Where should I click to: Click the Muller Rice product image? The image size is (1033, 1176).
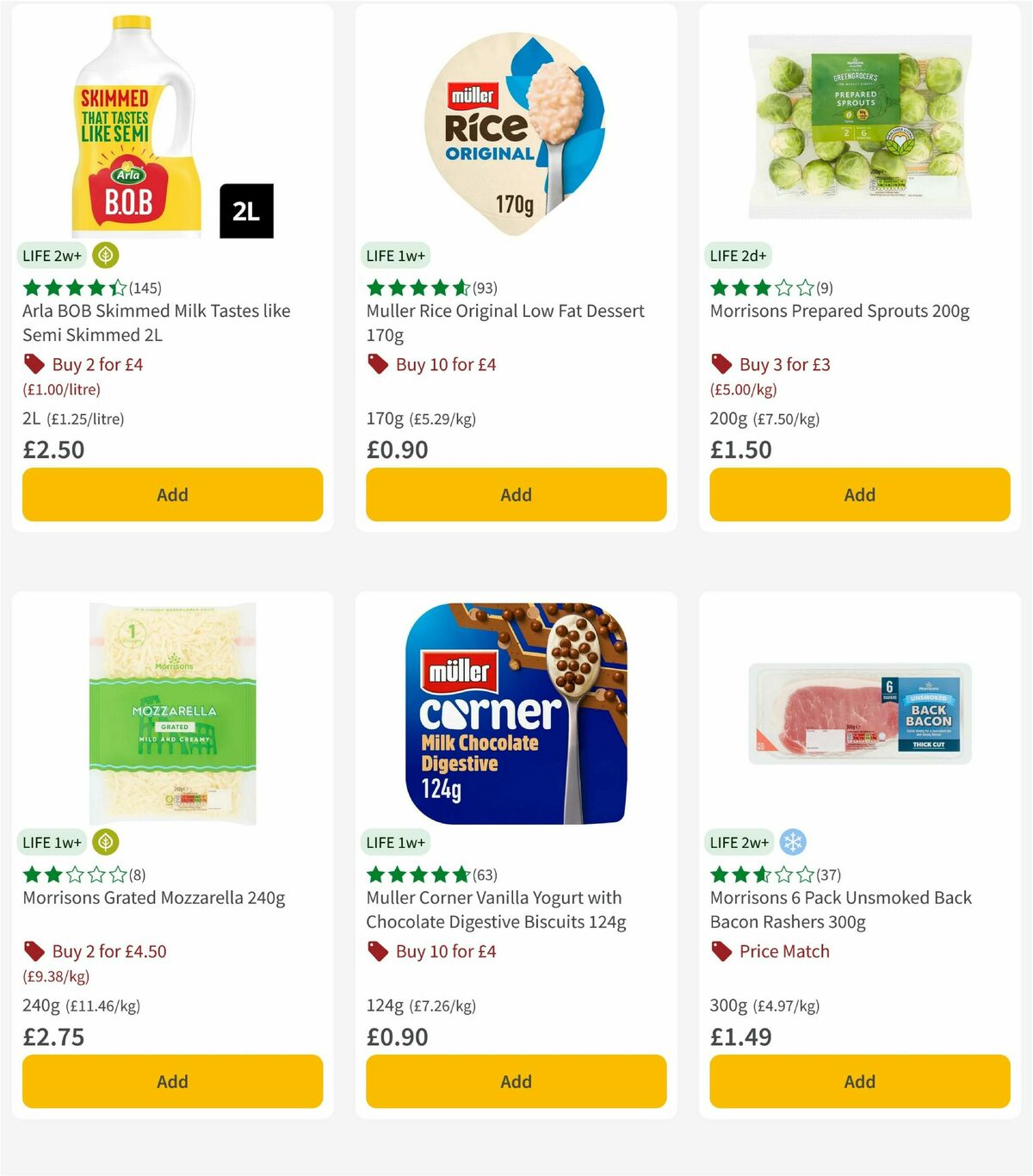[515, 125]
